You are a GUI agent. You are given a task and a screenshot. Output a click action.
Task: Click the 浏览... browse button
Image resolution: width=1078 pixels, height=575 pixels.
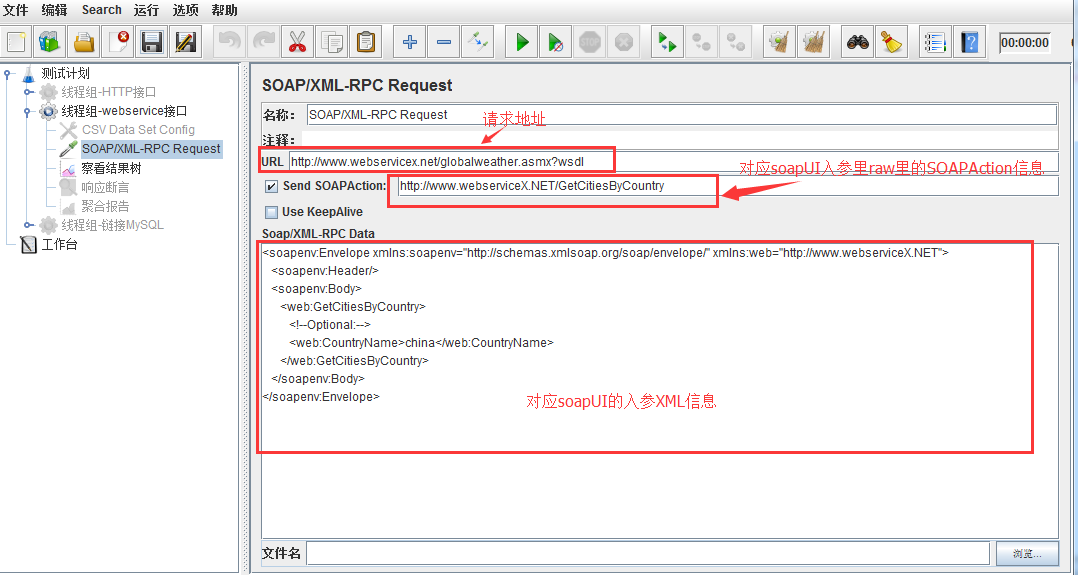point(1027,553)
